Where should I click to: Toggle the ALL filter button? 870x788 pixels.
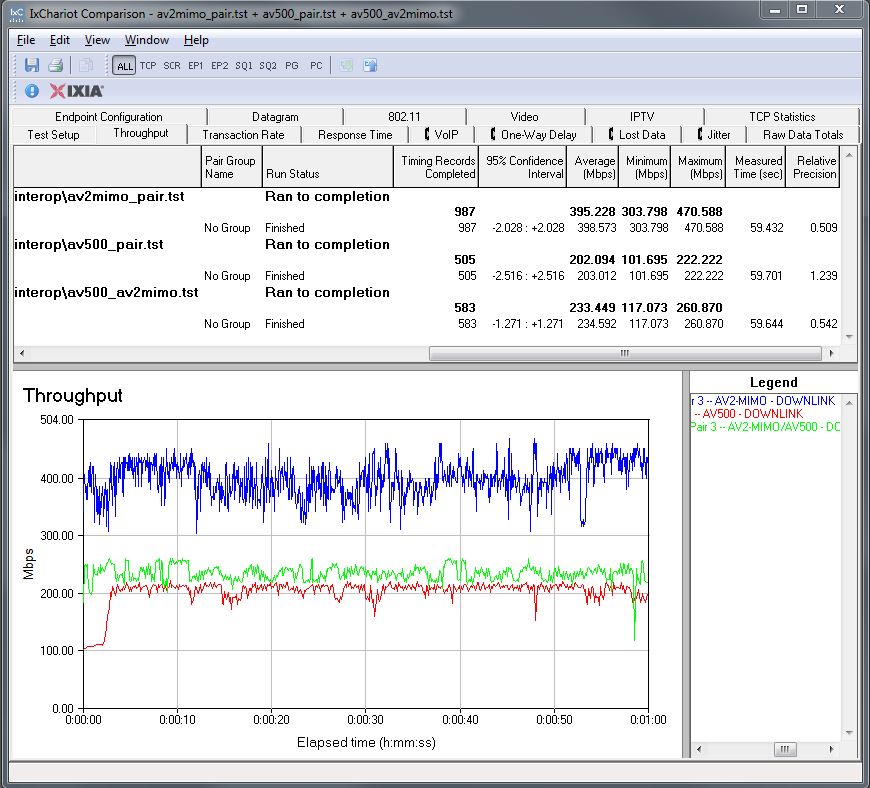point(124,66)
